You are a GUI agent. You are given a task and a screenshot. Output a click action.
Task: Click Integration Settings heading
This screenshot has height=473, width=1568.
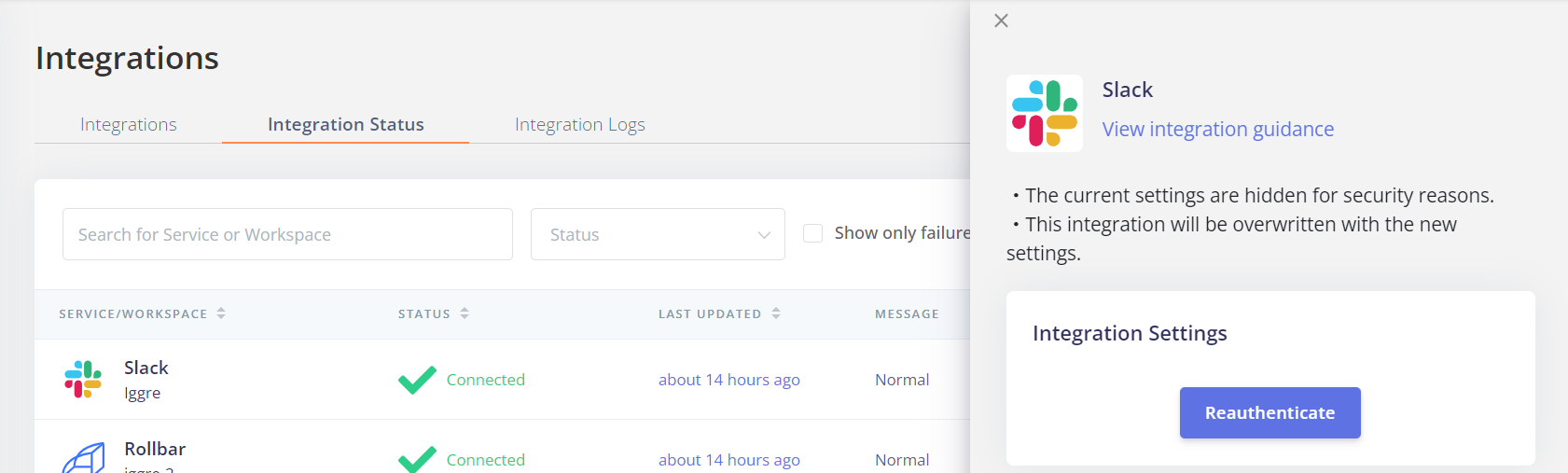coord(1130,334)
